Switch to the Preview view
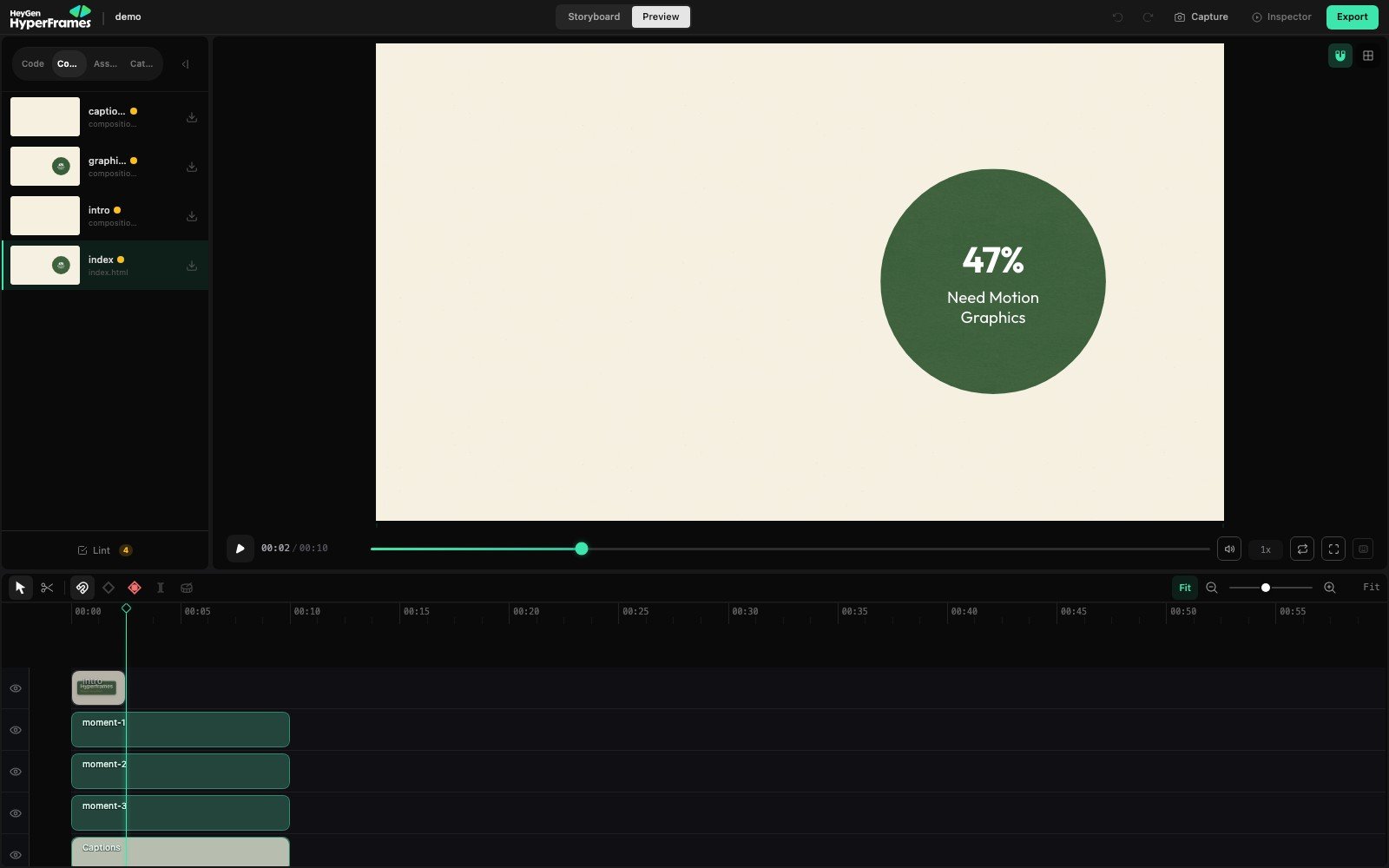The width and height of the screenshot is (1389, 868). coord(661,16)
